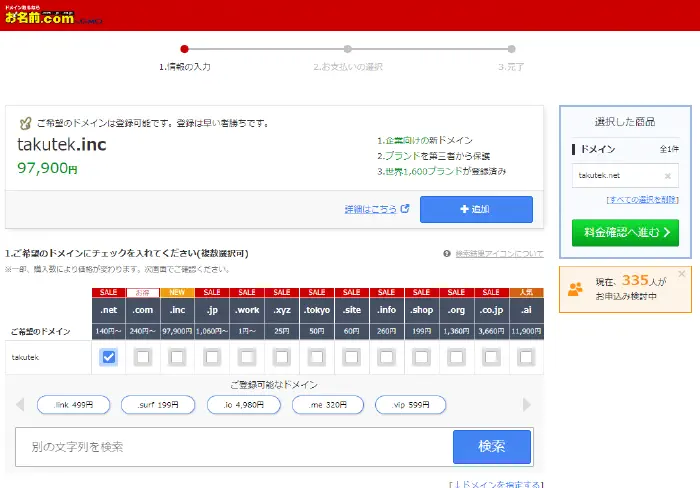
Task: Click step 2 お支払いの選択 progress dot
Action: [348, 49]
